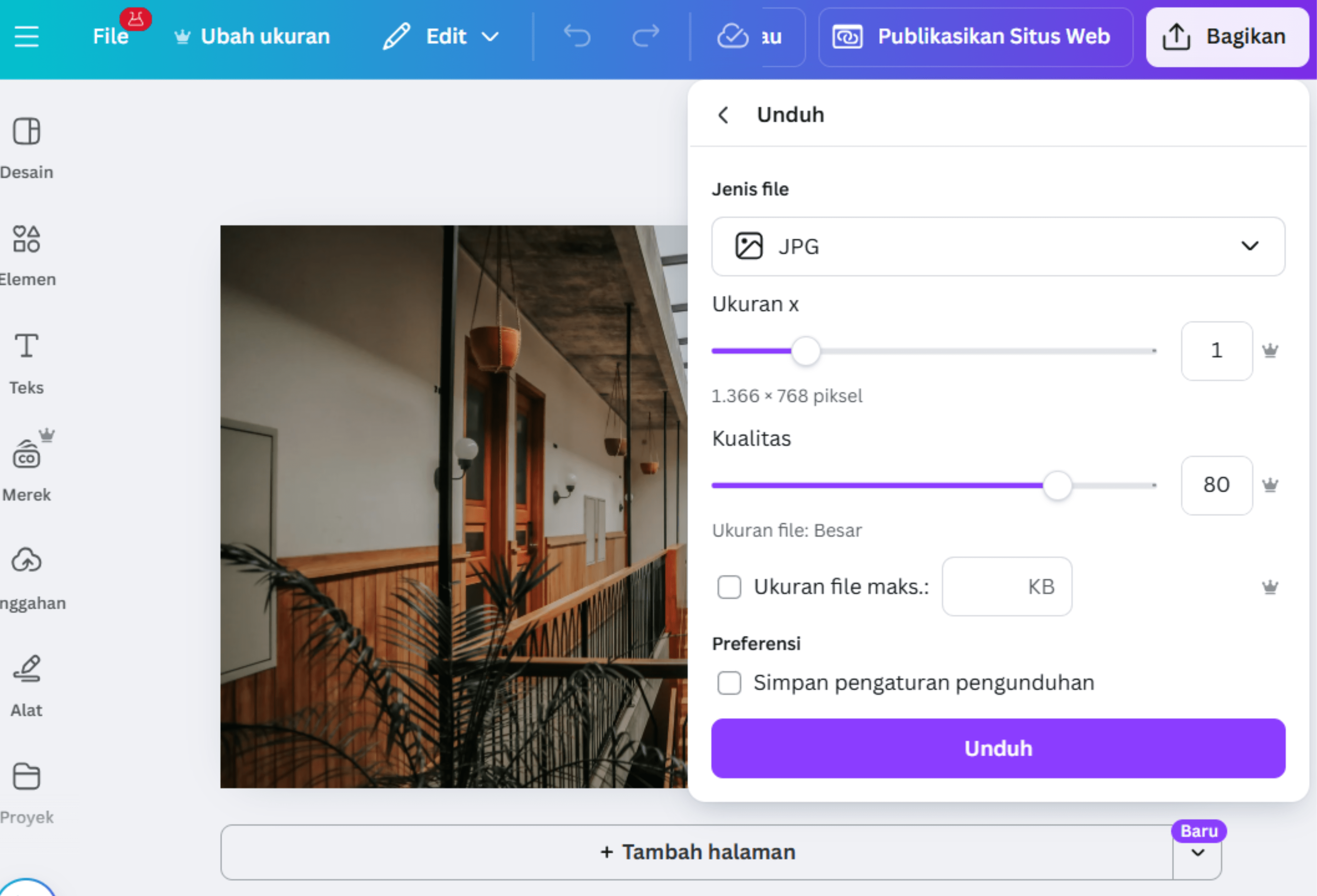The width and height of the screenshot is (1317, 896).
Task: Toggle the Bagikan share option
Action: point(1228,36)
